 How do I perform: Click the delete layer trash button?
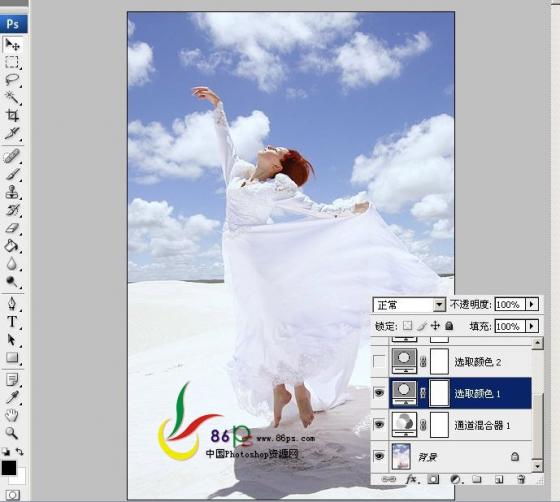(521, 479)
